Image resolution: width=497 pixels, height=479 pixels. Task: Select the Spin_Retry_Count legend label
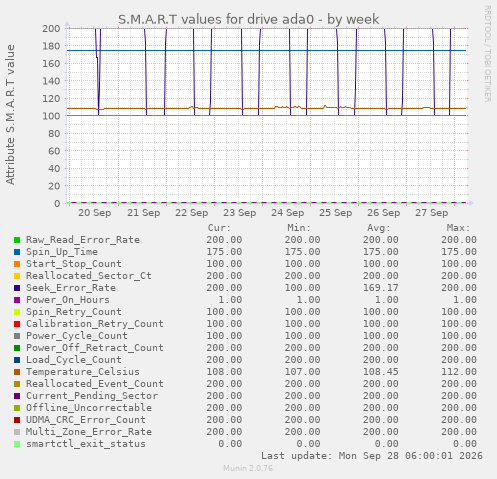coord(74,312)
